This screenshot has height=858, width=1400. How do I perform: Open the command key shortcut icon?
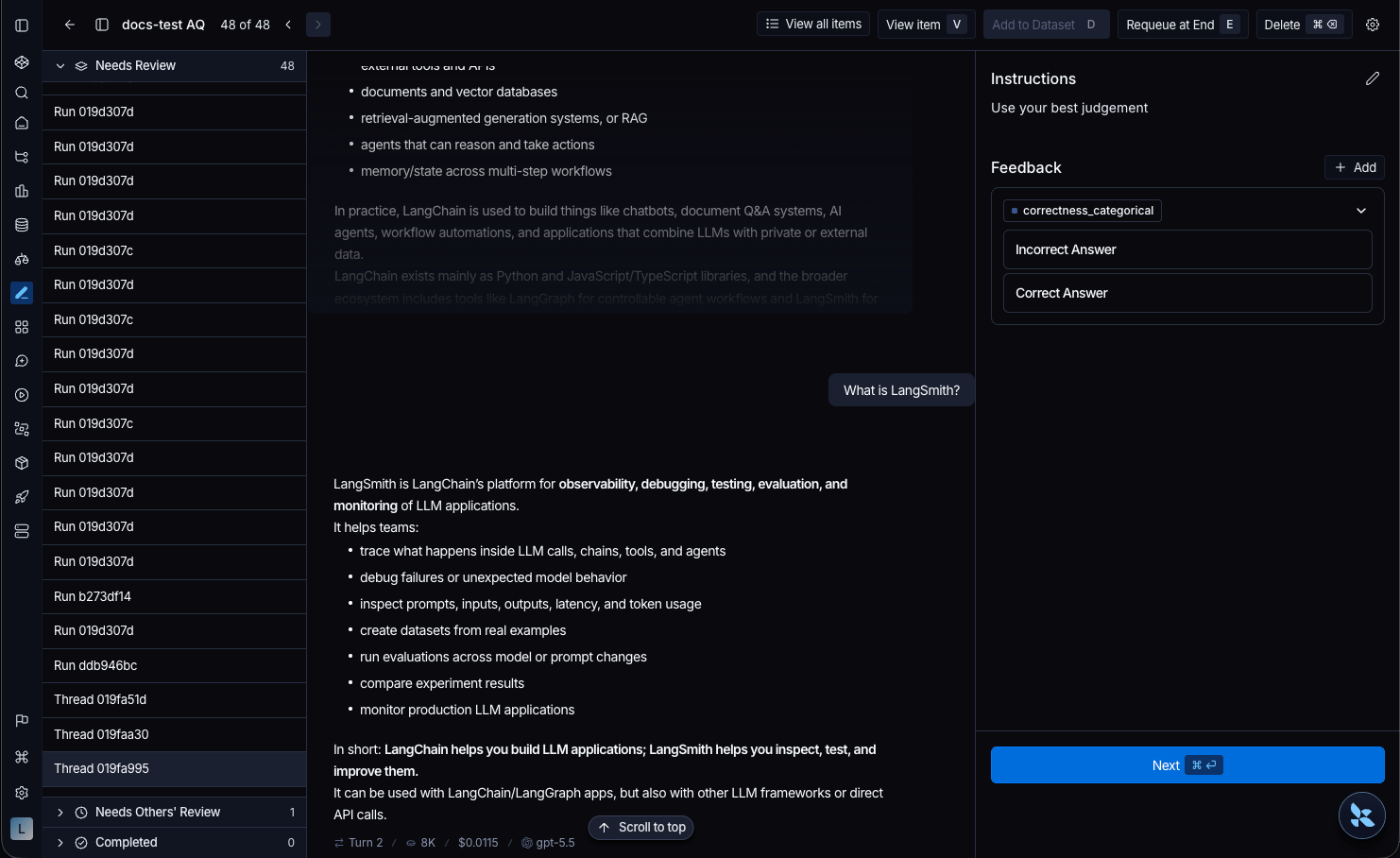click(x=22, y=757)
